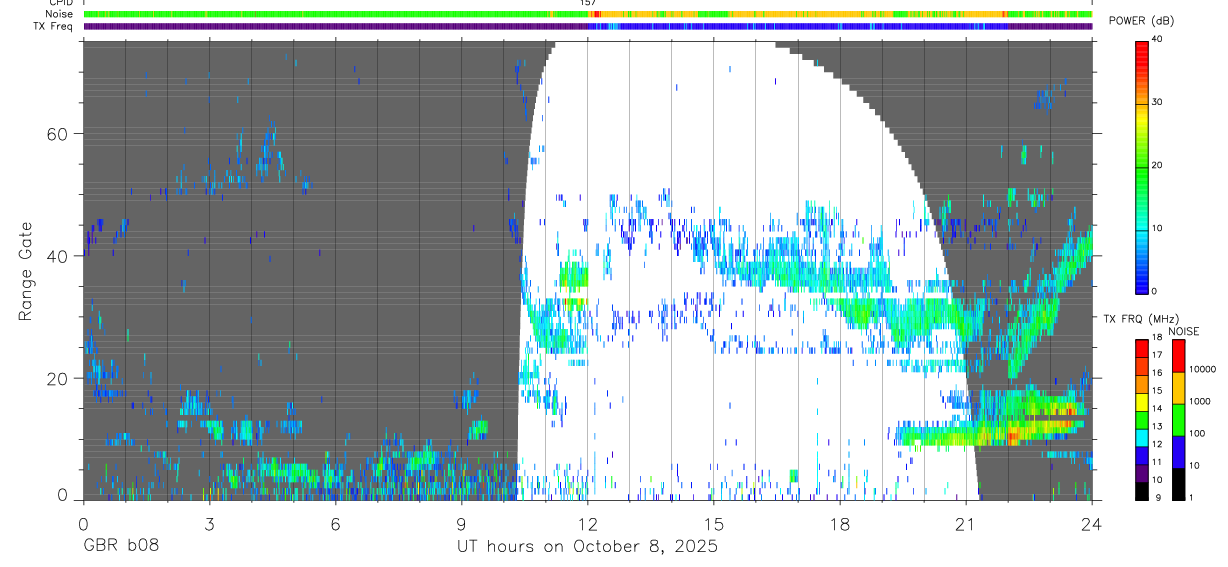Click the green 100–1000 swatch in NOISE legend
This screenshot has width=1228, height=567.
pos(1178,420)
